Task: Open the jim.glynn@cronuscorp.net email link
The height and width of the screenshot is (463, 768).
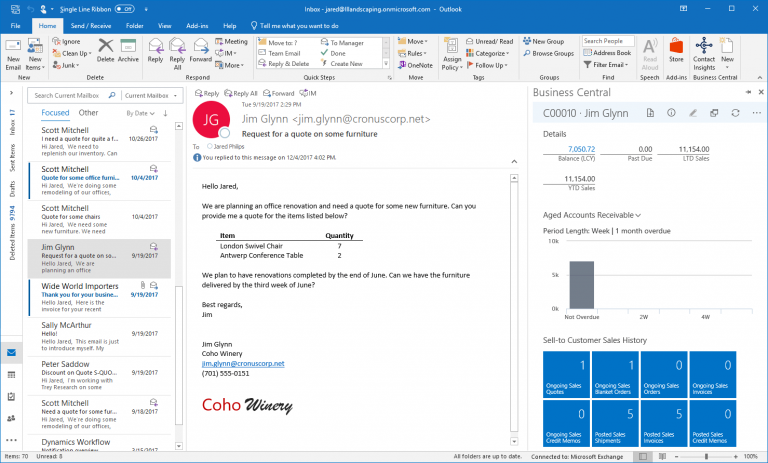Action: (x=243, y=364)
